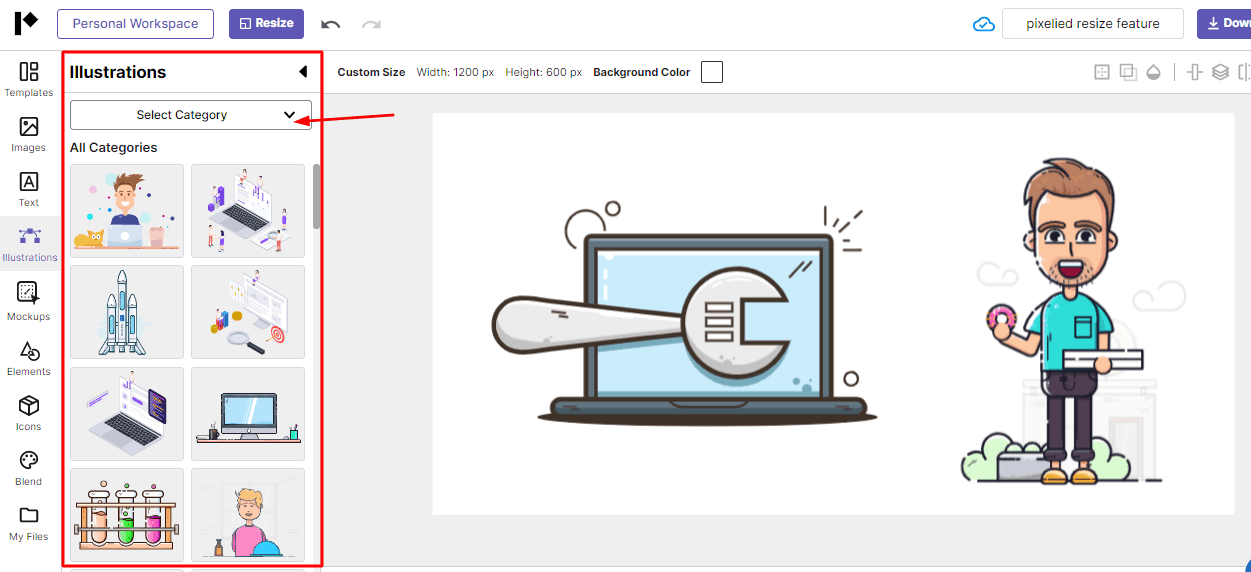Open the Images sidebar panel

click(x=29, y=134)
